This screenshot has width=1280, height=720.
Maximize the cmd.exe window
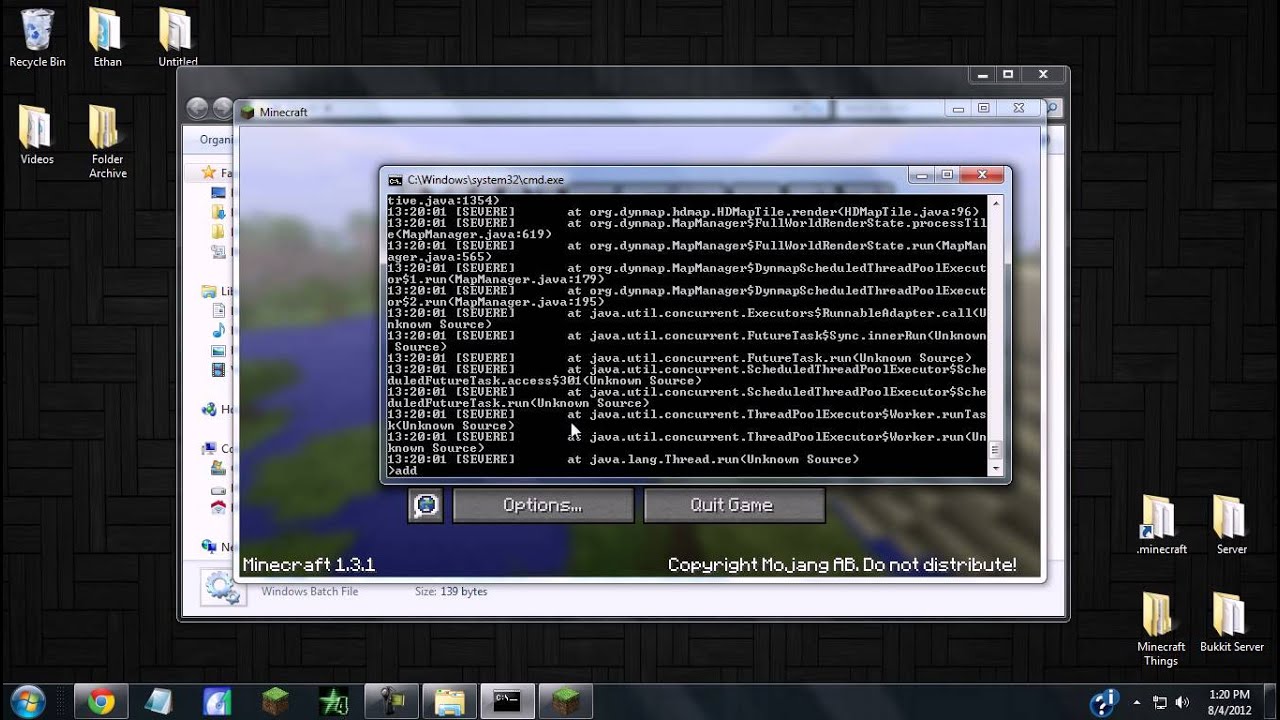[x=947, y=174]
